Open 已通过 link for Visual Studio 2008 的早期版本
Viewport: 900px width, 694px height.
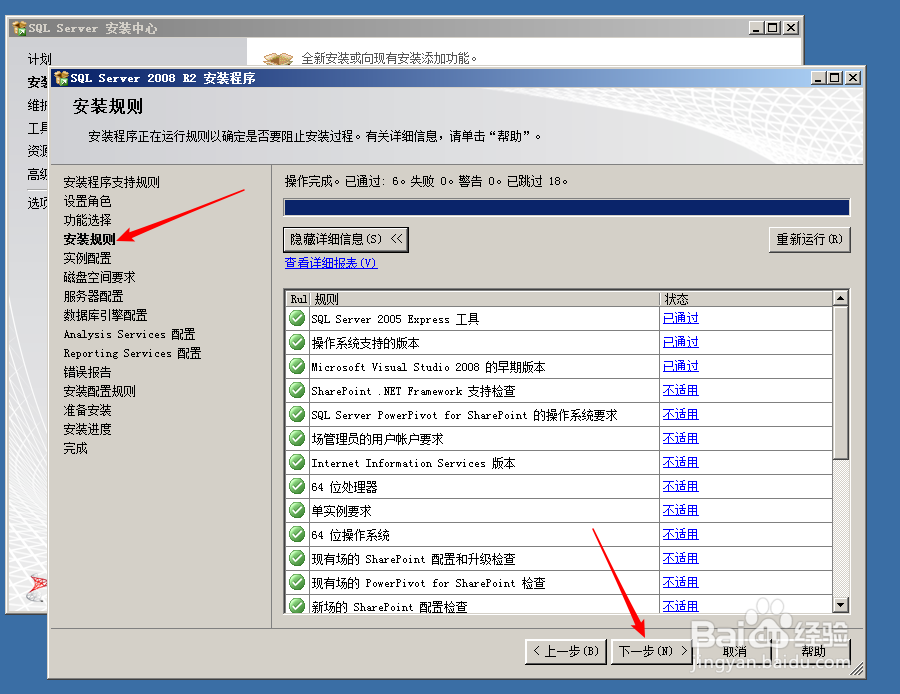681,366
